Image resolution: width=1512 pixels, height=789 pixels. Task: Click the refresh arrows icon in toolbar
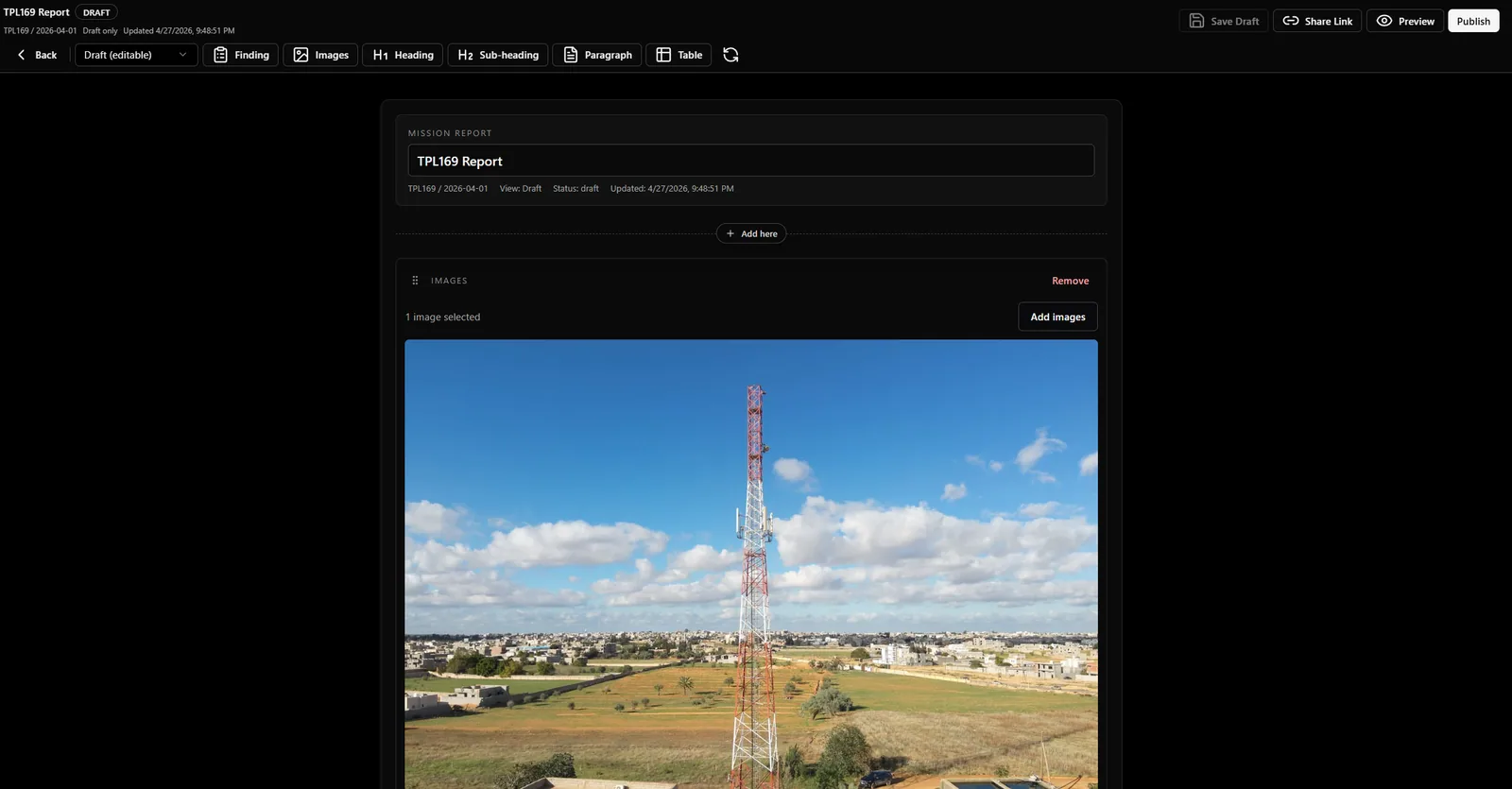[x=730, y=55]
